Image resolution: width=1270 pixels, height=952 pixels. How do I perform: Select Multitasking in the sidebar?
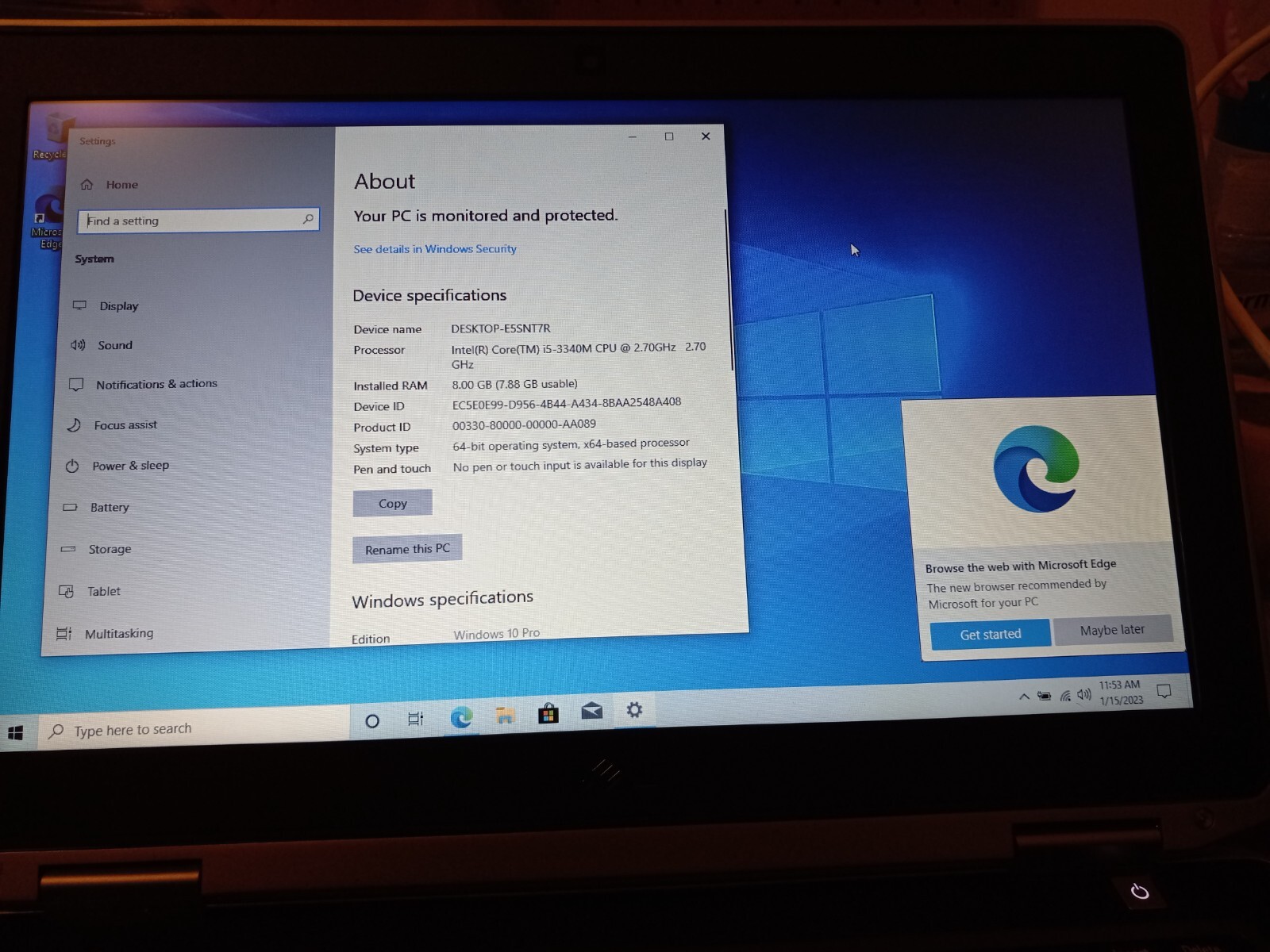click(x=119, y=633)
